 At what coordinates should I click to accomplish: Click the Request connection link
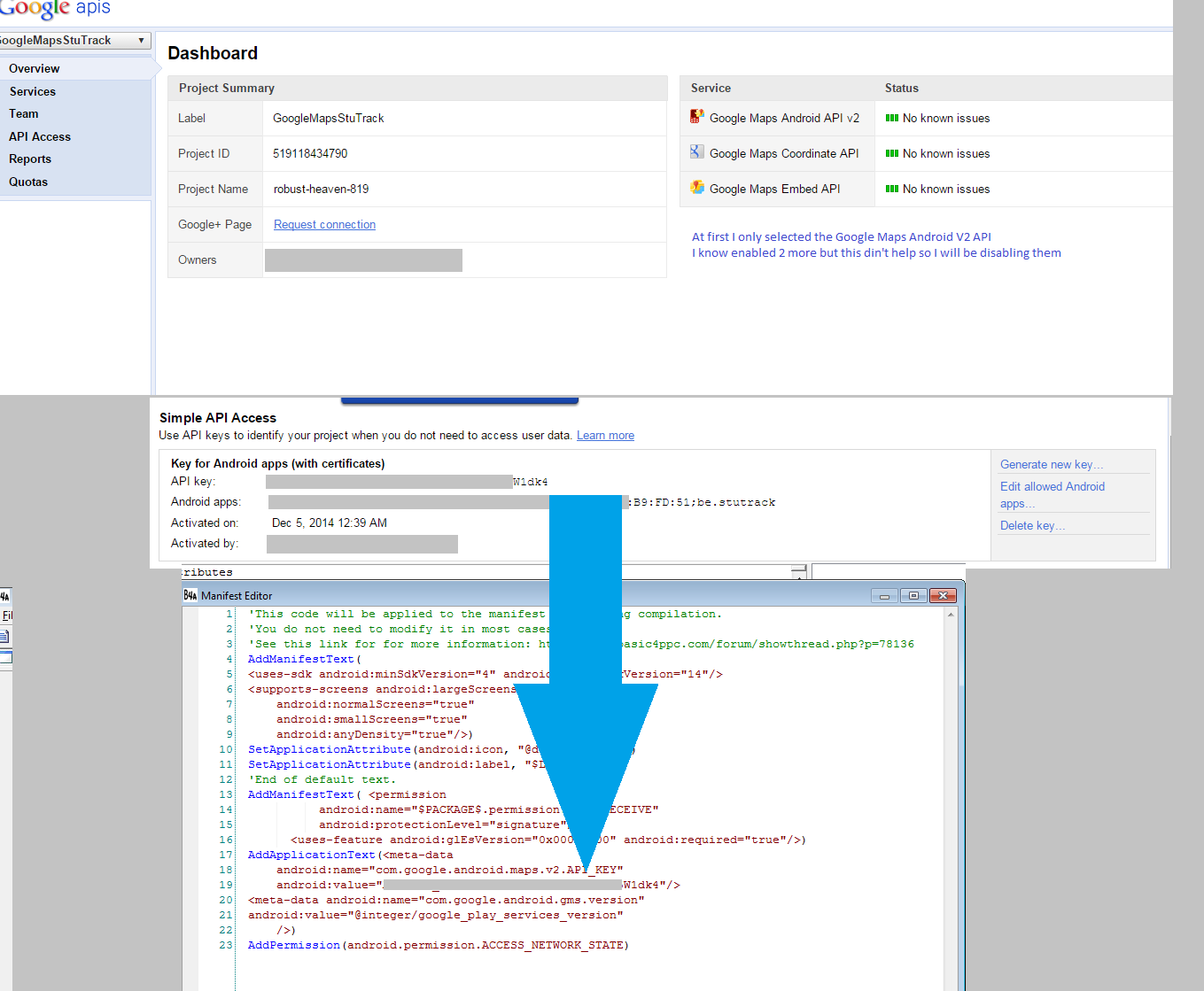click(324, 224)
